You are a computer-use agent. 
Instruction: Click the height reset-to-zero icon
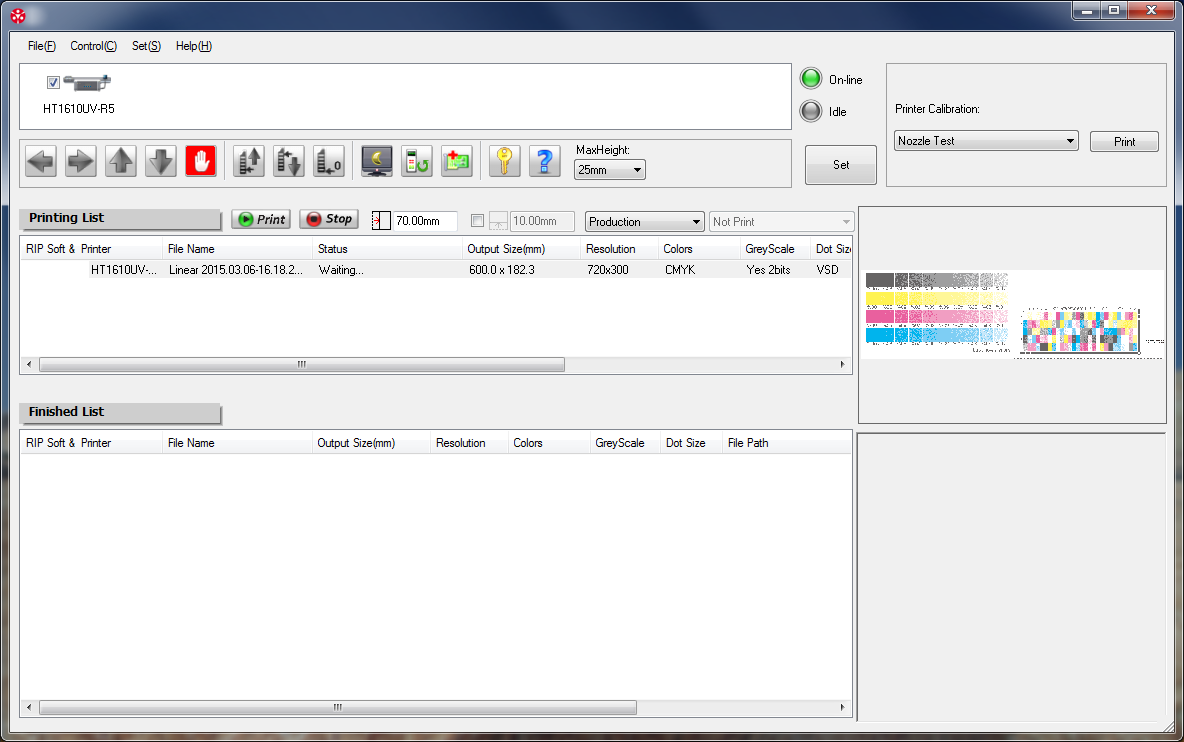click(328, 161)
